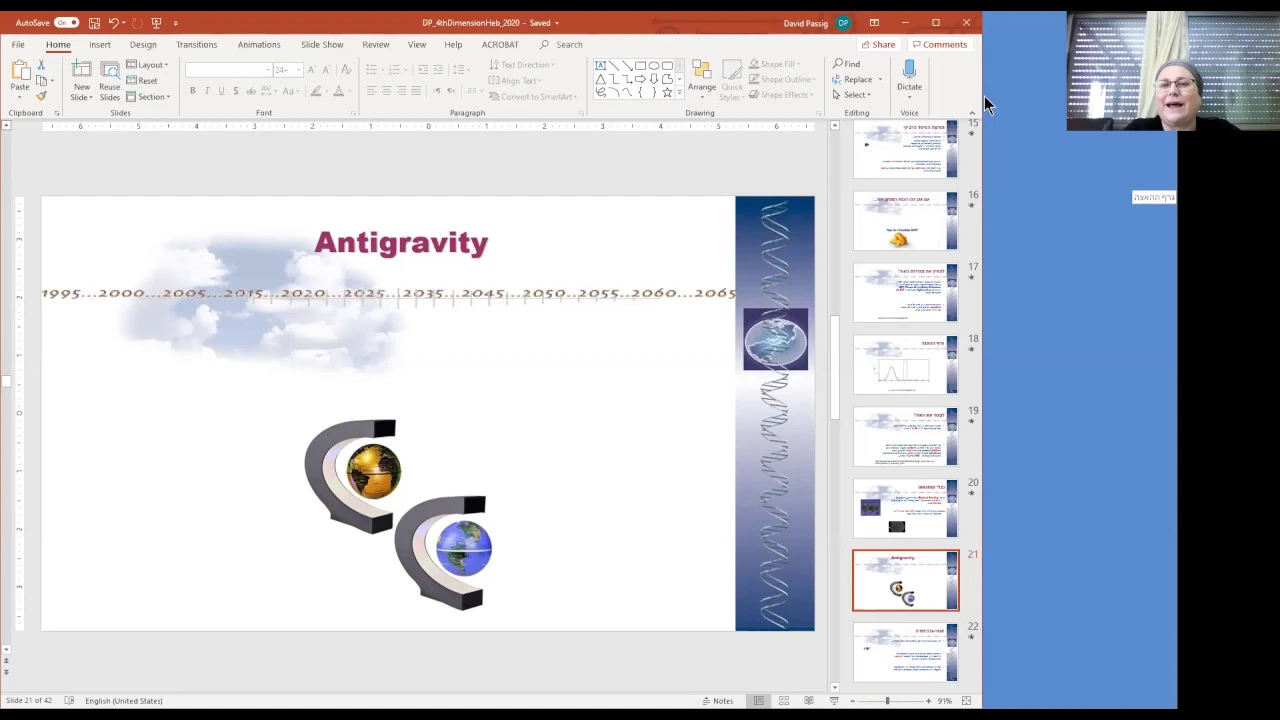Select the Oval shape in gallery
Screen dimensions: 1280x720
pos(654,66)
